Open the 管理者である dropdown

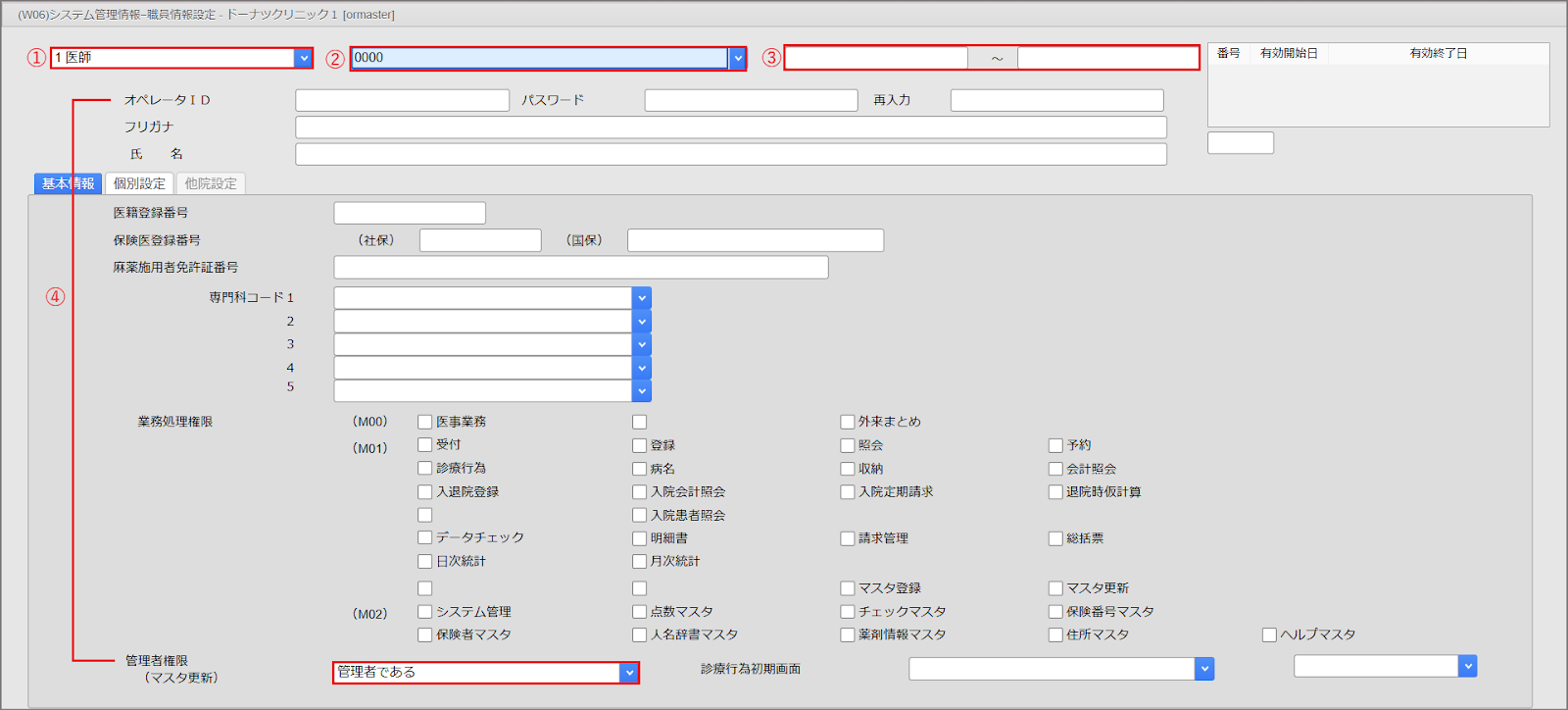click(628, 672)
